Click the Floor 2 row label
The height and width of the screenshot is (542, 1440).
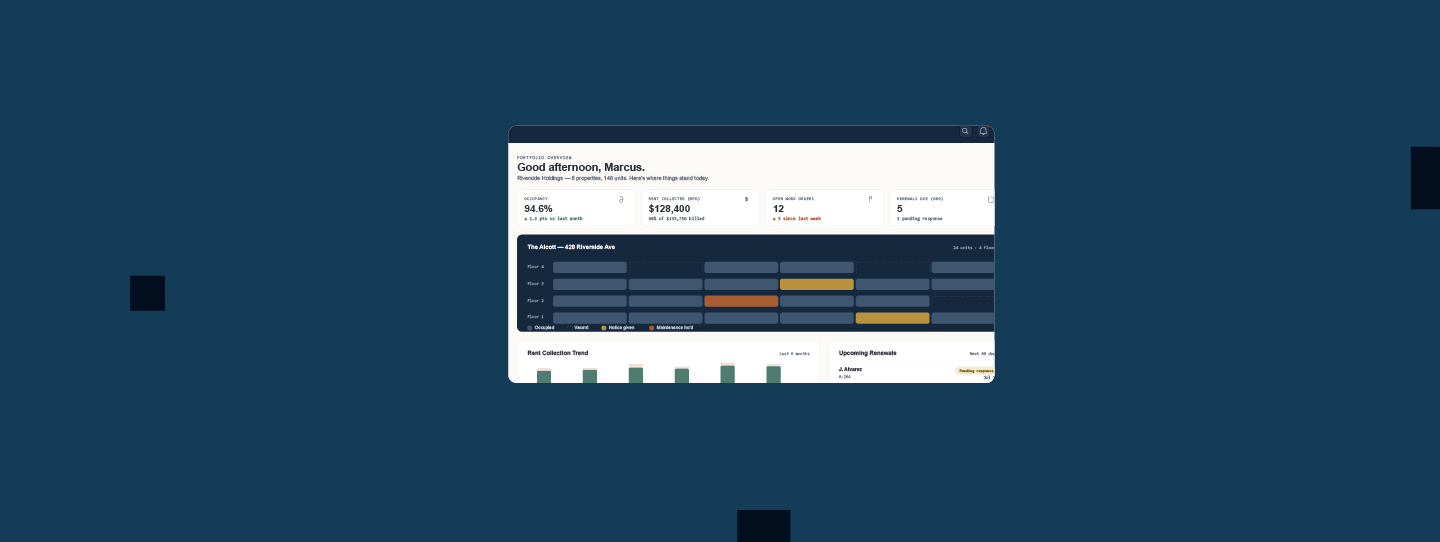coord(536,301)
